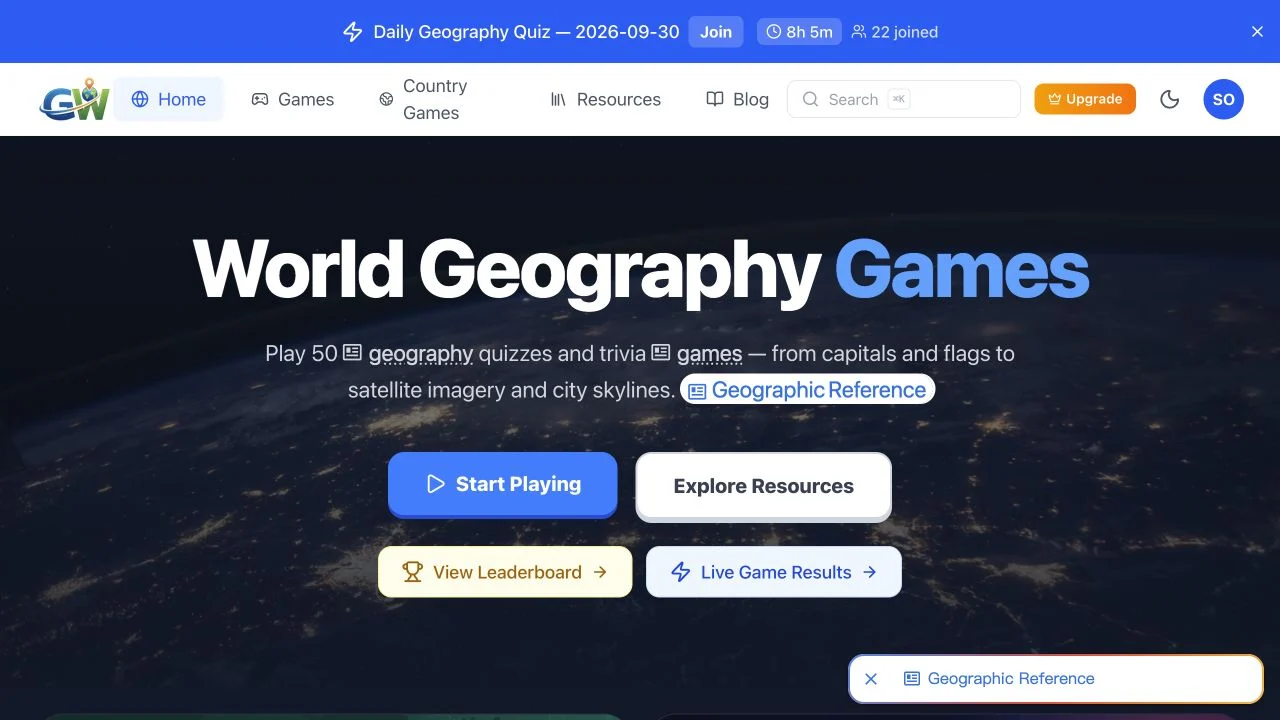1280x720 pixels.
Task: Click the ⌘K shortcut badge
Action: [x=899, y=99]
